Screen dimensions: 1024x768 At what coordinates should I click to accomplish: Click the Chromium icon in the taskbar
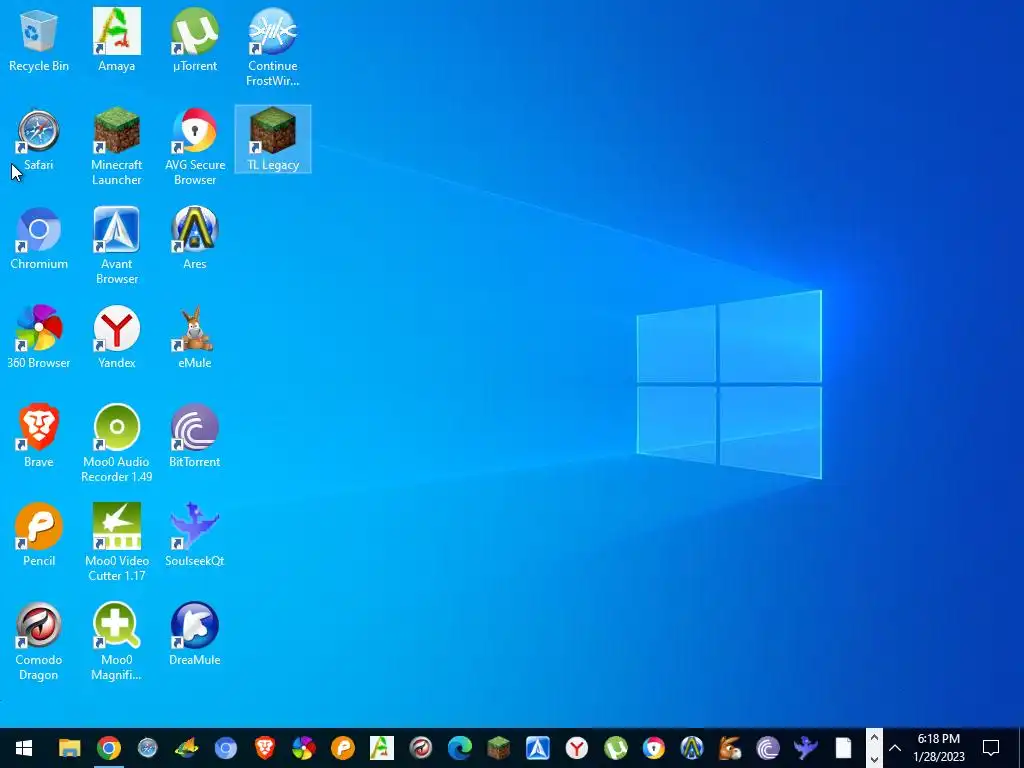pyautogui.click(x=225, y=748)
